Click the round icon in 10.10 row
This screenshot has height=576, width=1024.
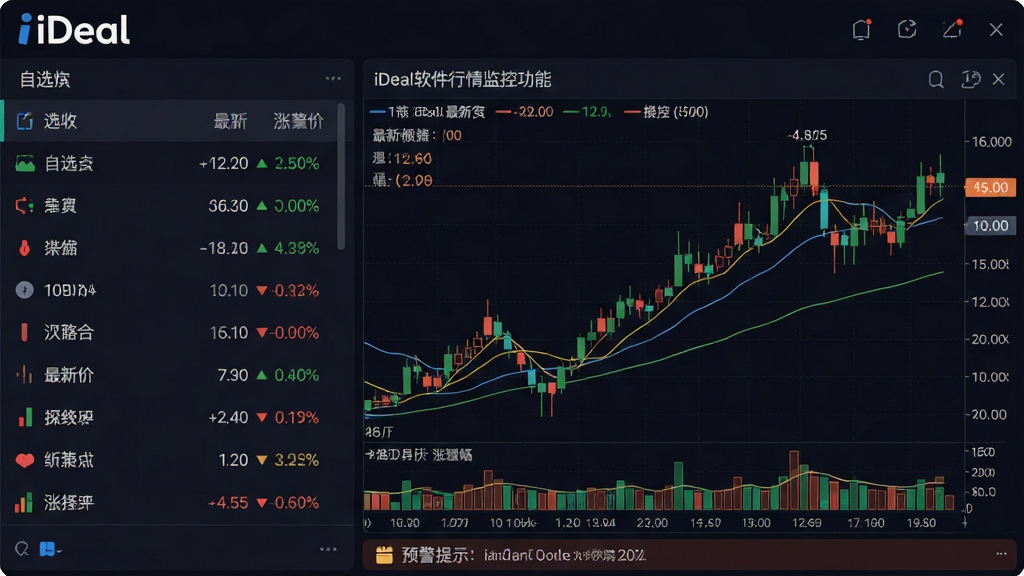(24, 290)
